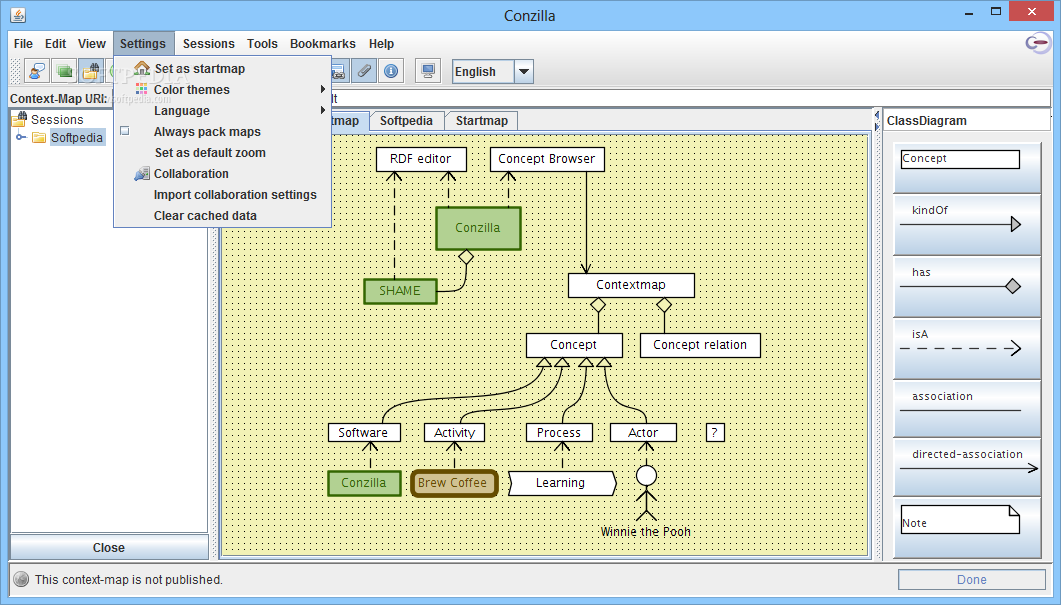Click the sessions folder with binoculars toolbar icon
Image resolution: width=1061 pixels, height=605 pixels.
pyautogui.click(x=90, y=70)
